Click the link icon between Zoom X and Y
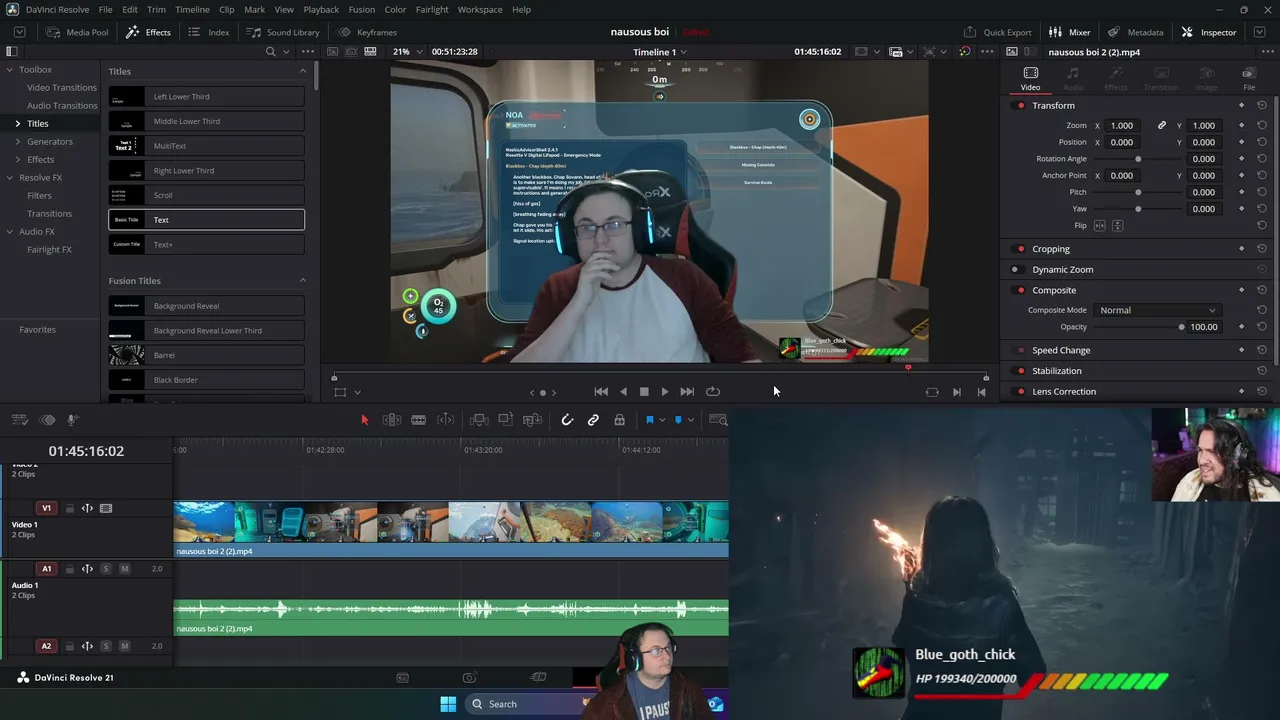 1162,126
